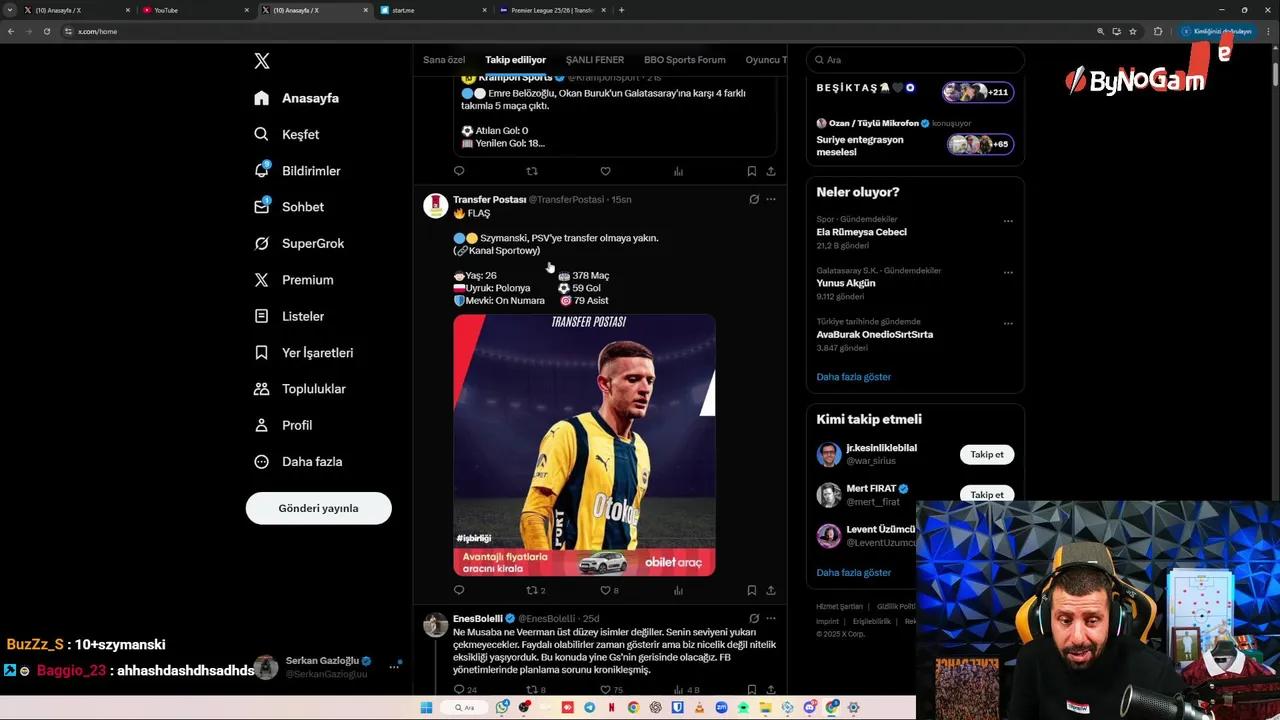Viewport: 1280px width, 720px height.
Task: Open SuperGrok from the sidebar
Action: 298,243
